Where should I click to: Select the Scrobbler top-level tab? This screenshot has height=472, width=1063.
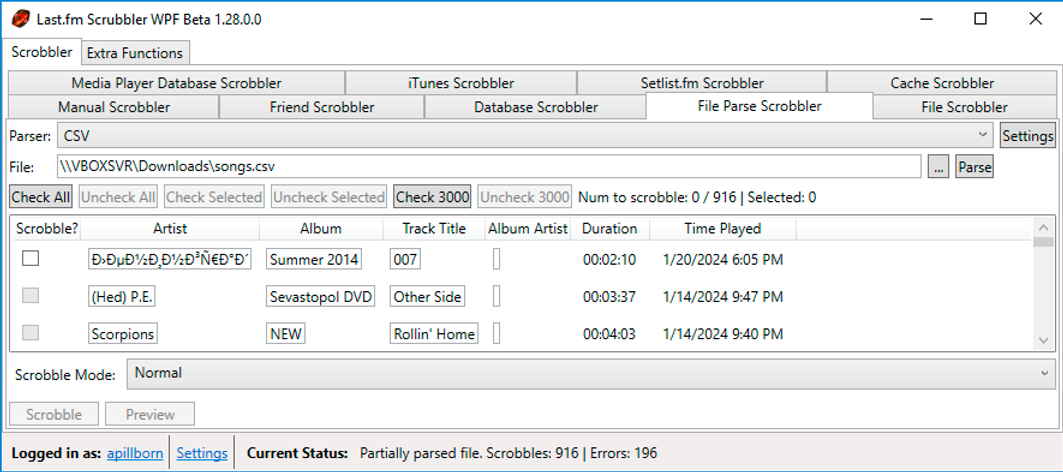[x=42, y=52]
